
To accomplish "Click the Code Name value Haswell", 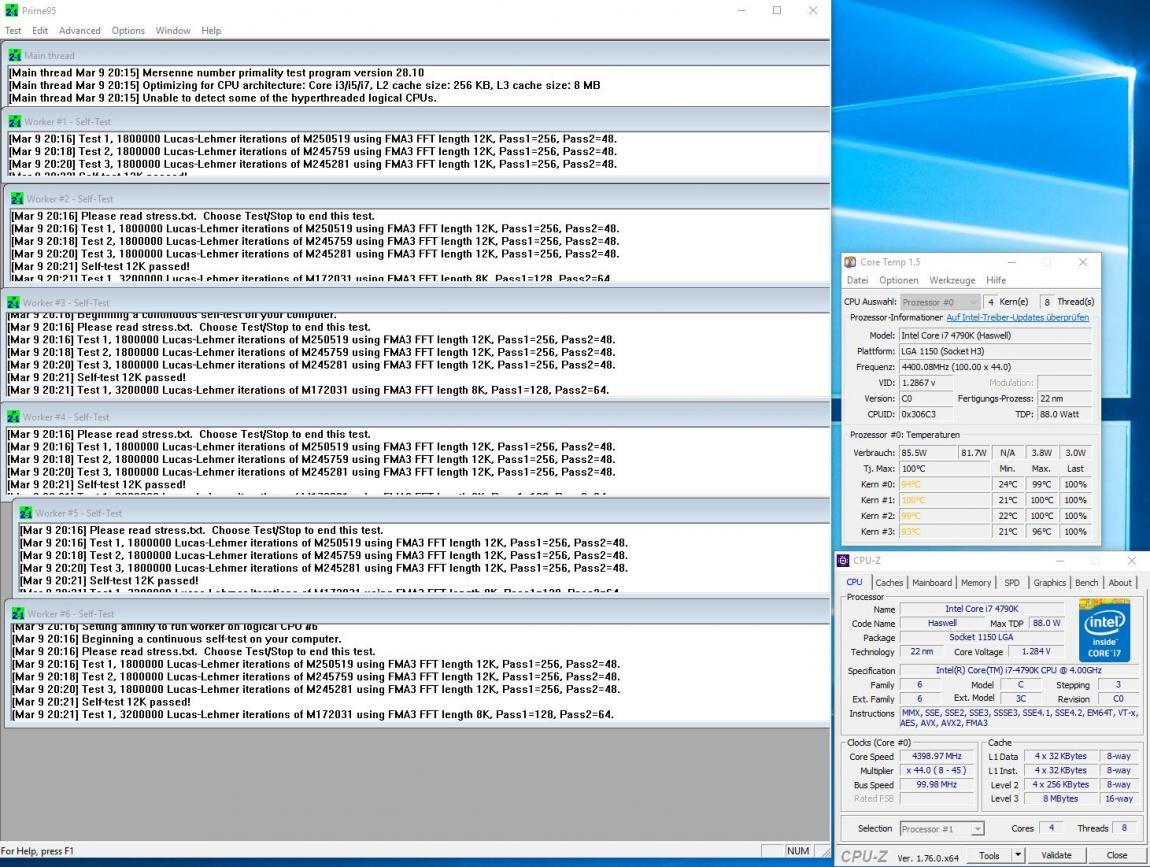I will coord(942,623).
